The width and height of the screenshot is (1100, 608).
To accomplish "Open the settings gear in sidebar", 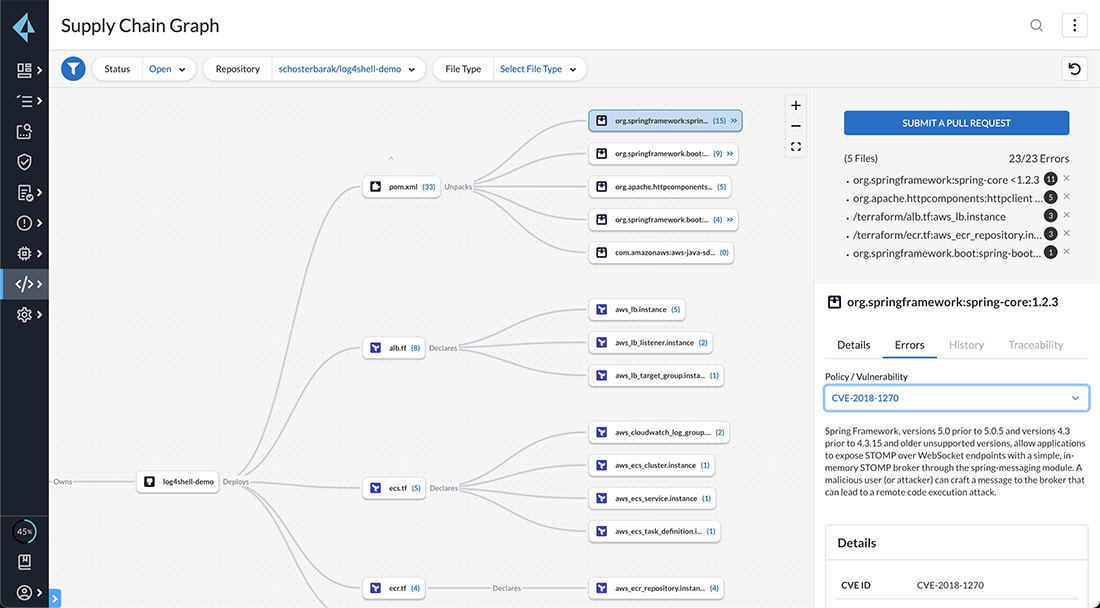I will tap(25, 315).
